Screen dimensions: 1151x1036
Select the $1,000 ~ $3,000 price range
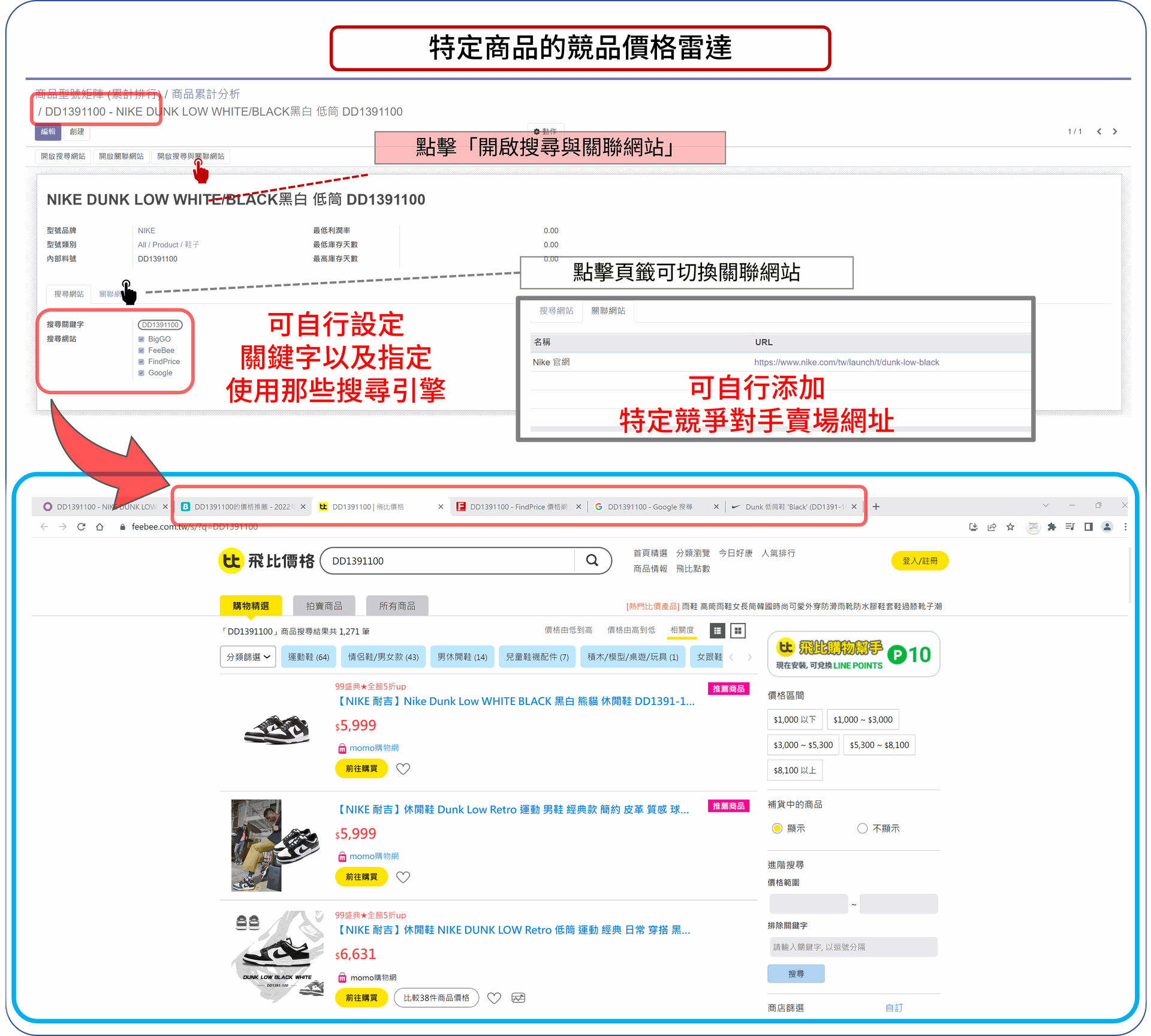(863, 719)
